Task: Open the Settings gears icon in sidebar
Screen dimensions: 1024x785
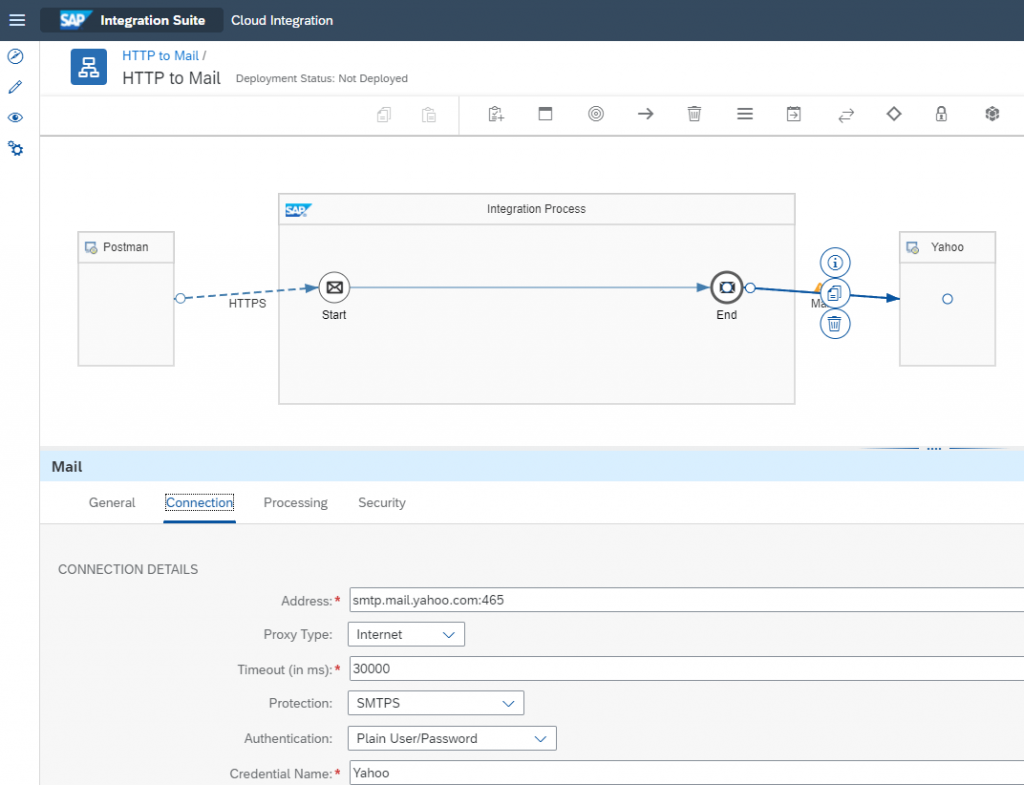Action: click(x=16, y=149)
